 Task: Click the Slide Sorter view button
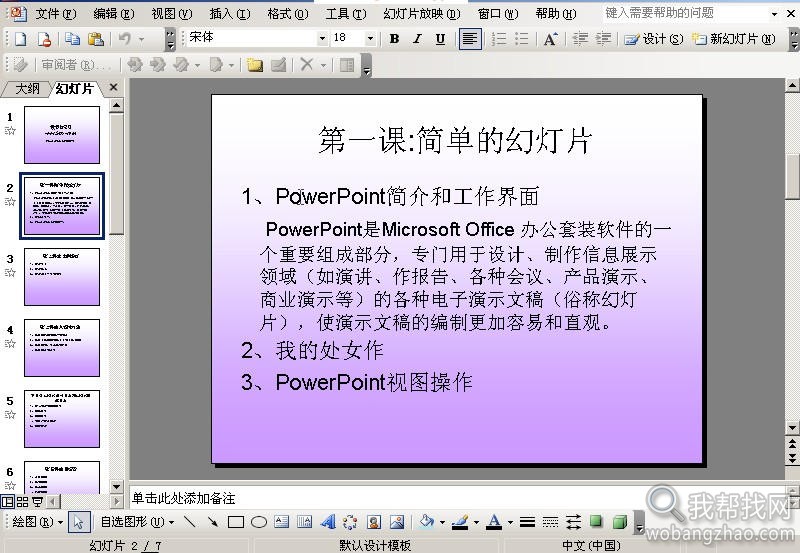[x=22, y=501]
